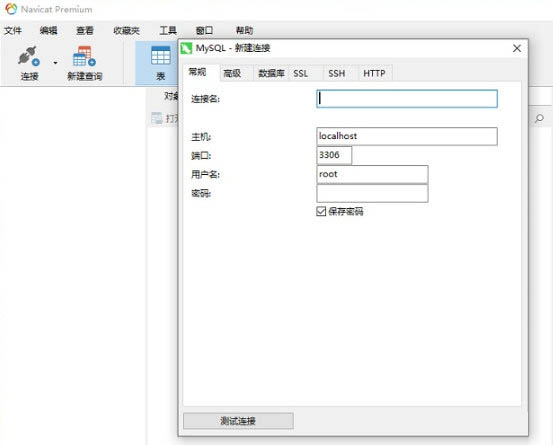Toggle the save password checkbox
This screenshot has width=553, height=445.
click(x=321, y=211)
